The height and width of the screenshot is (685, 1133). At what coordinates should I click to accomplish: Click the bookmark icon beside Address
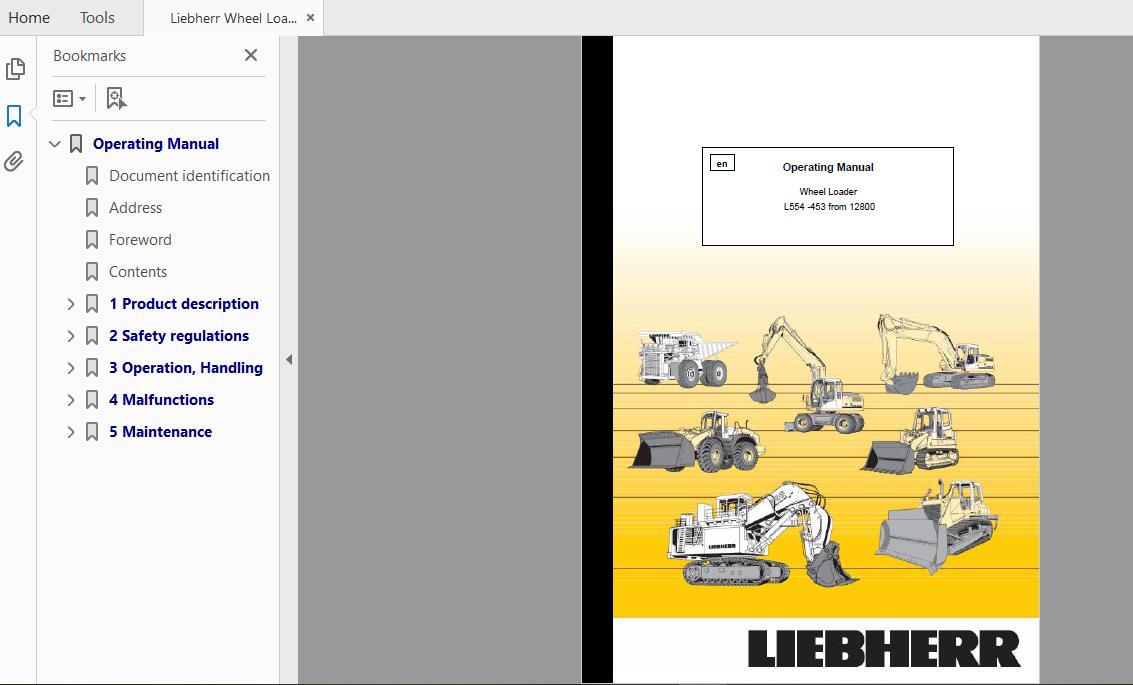(x=92, y=208)
